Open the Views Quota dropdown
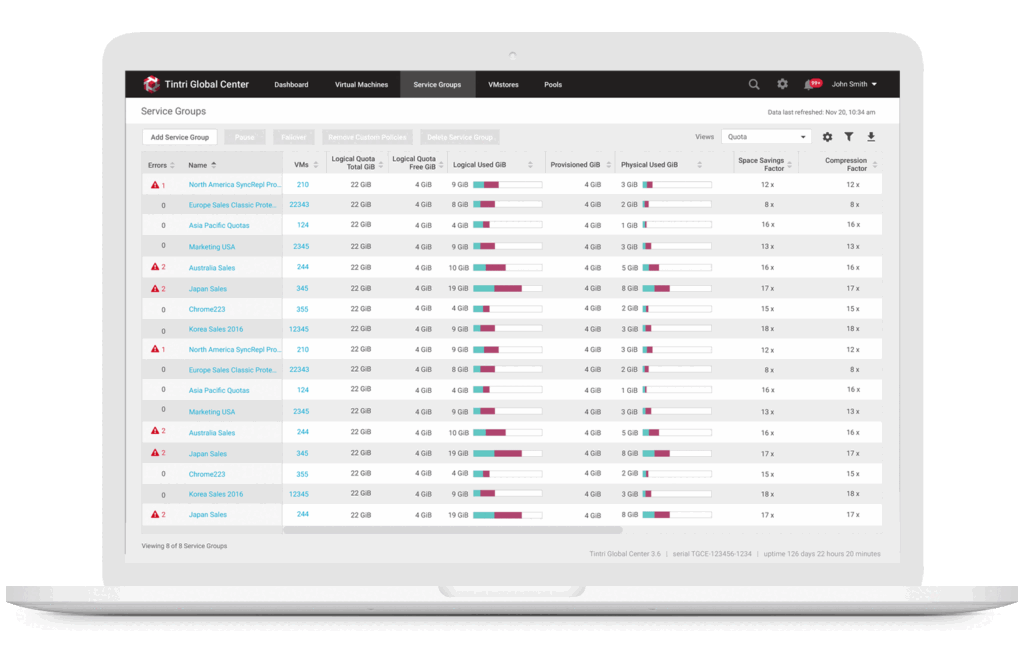This screenshot has height=666, width=1024. coord(767,137)
